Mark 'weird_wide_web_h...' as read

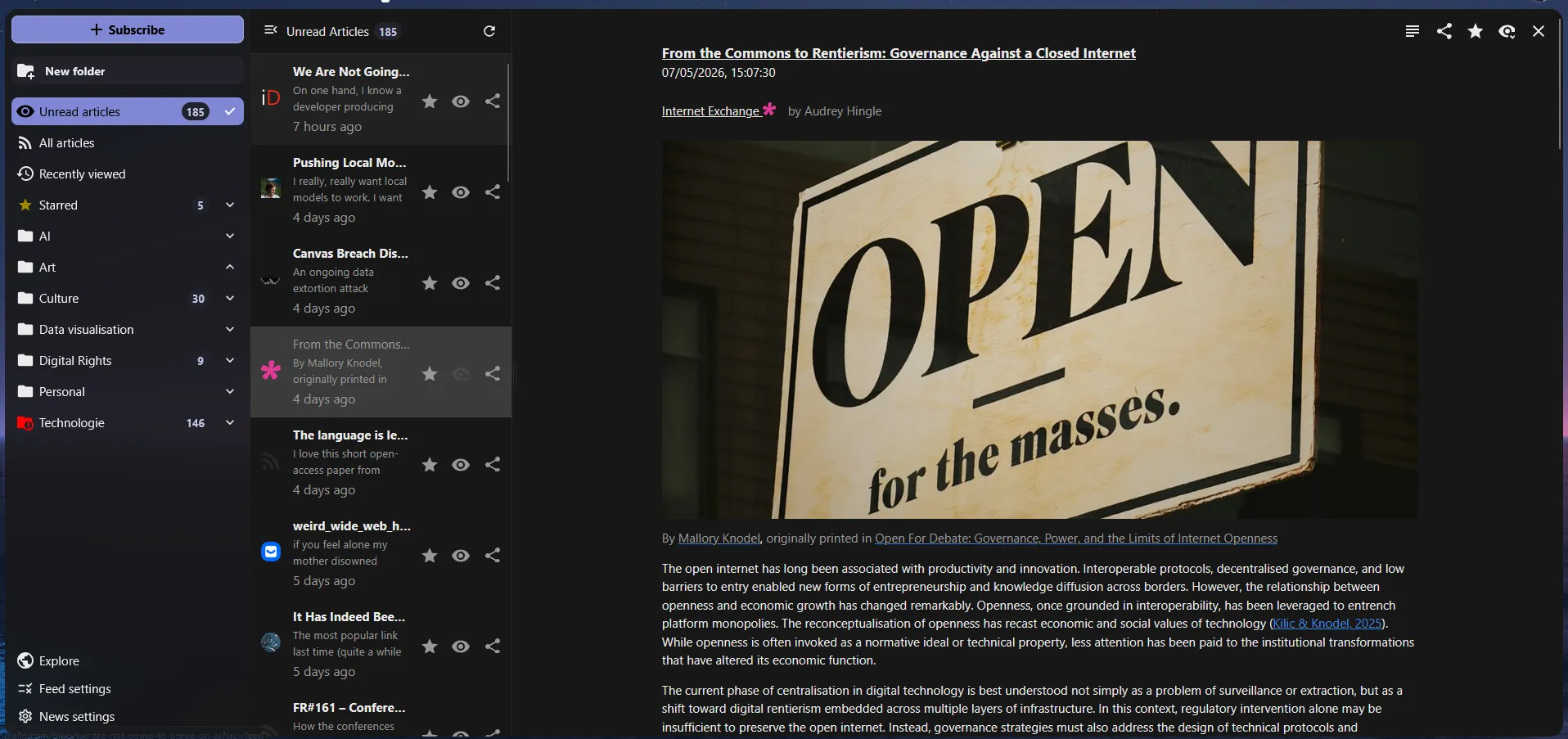click(462, 556)
